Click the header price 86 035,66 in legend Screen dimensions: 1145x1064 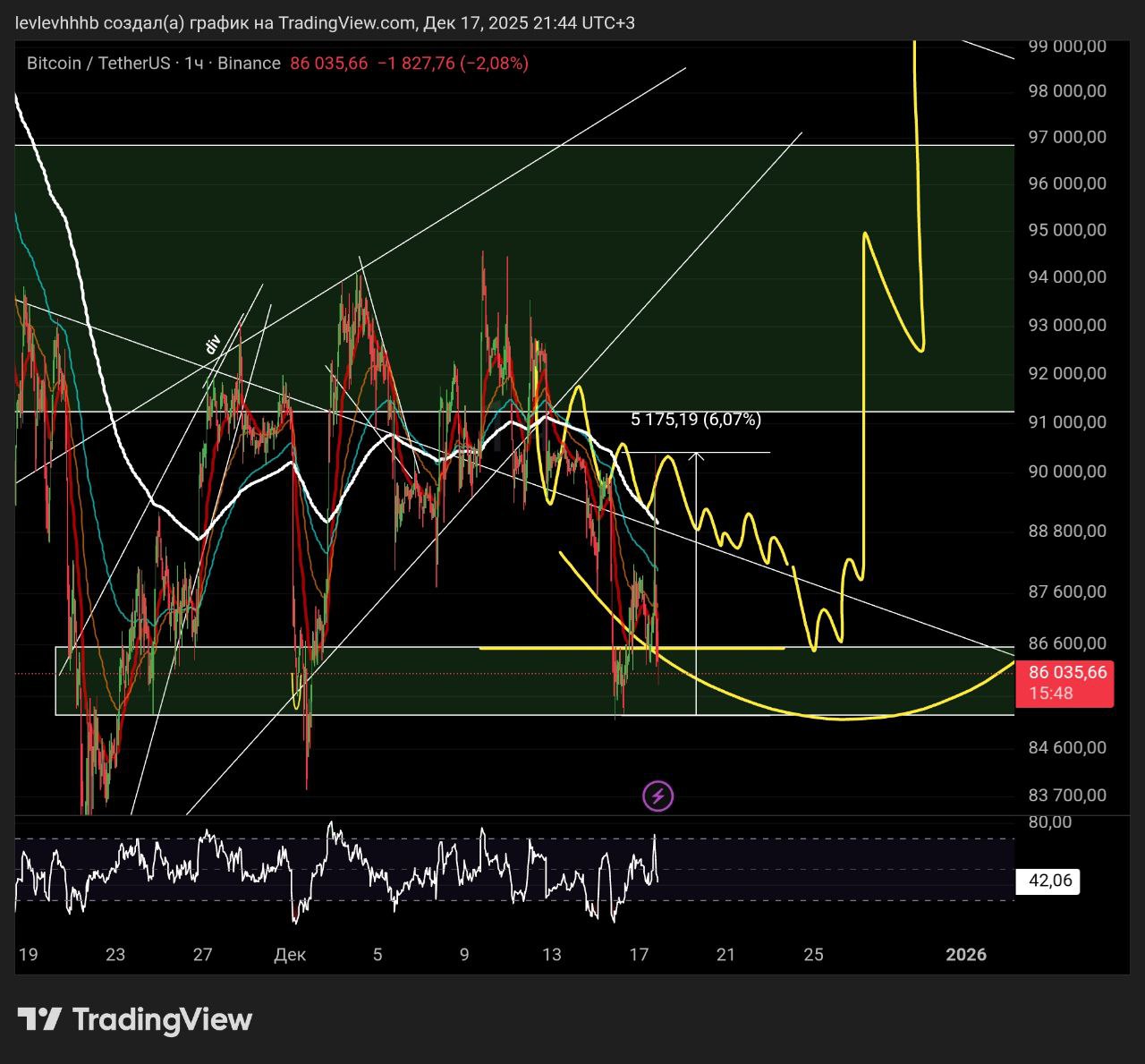(328, 64)
